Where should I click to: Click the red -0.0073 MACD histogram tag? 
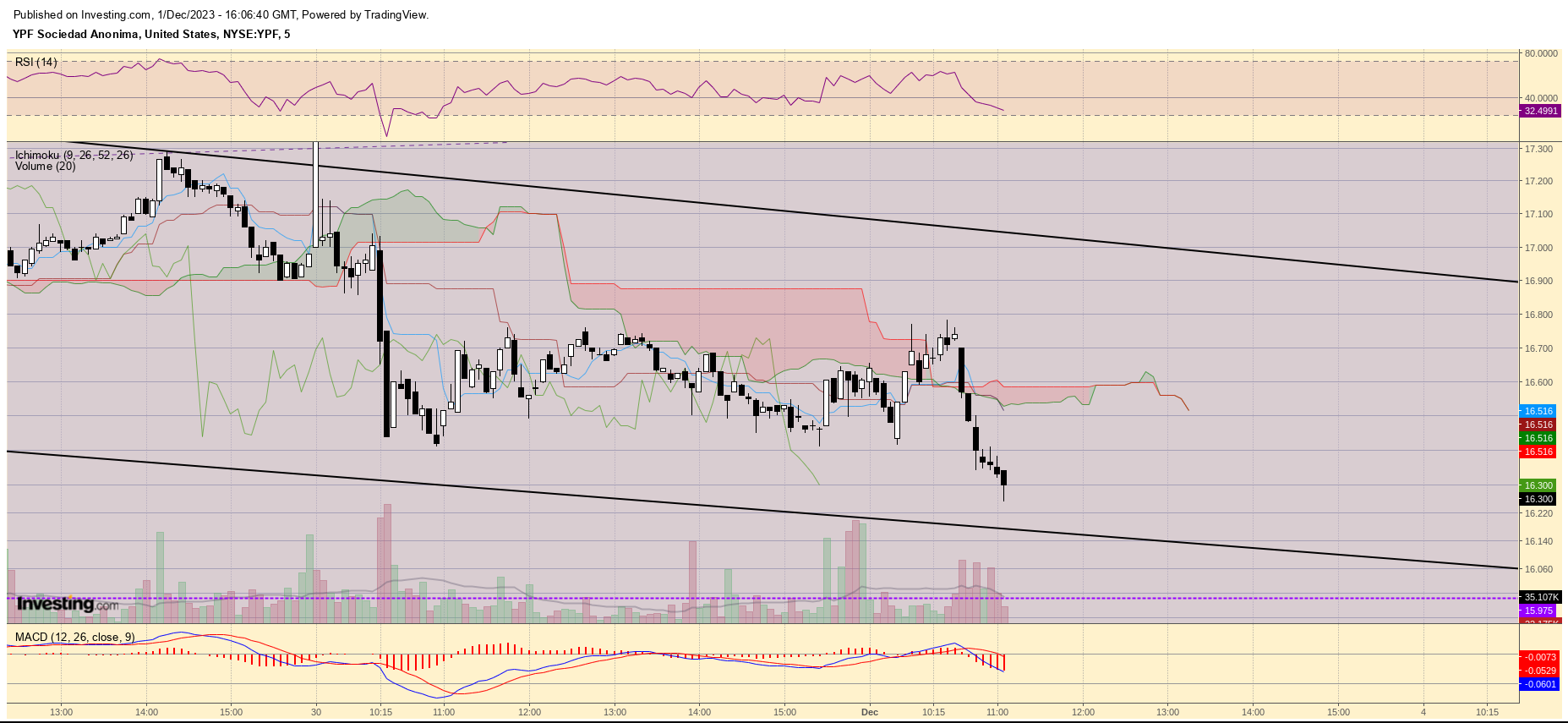(x=1540, y=657)
